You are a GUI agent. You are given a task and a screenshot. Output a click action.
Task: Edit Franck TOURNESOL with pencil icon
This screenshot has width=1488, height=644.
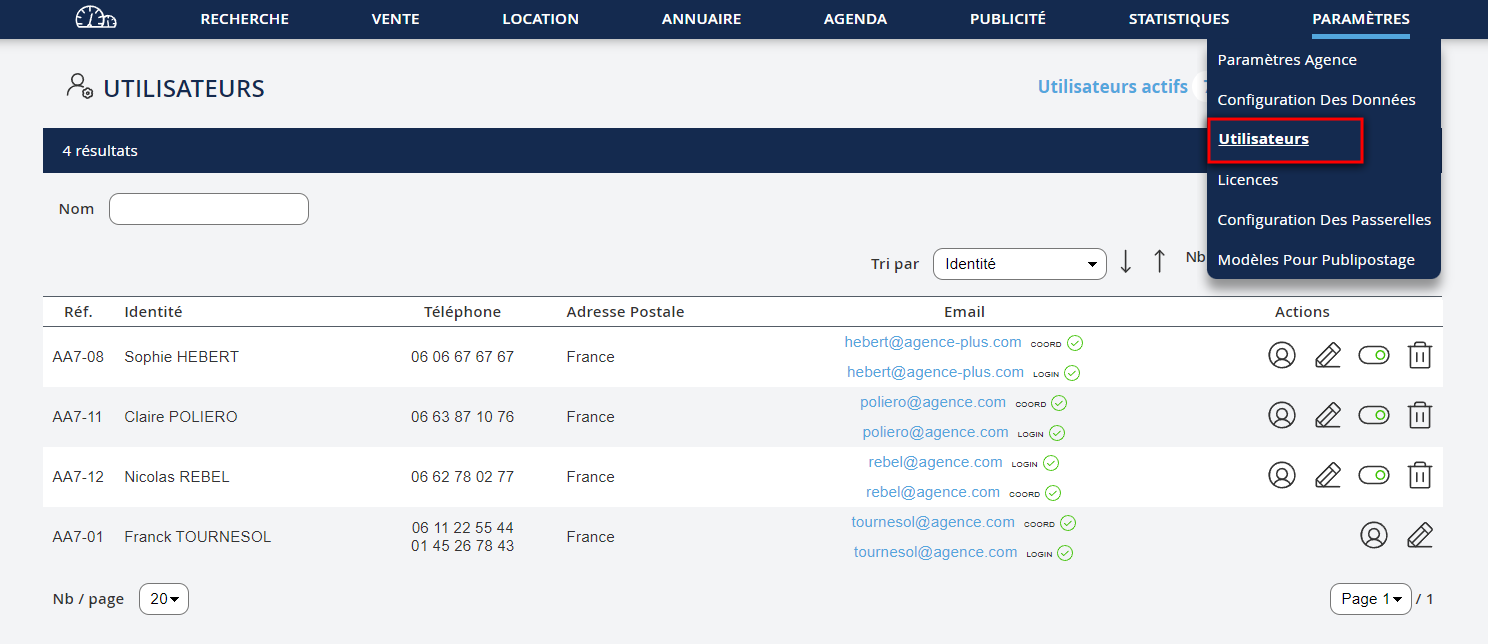point(1419,535)
